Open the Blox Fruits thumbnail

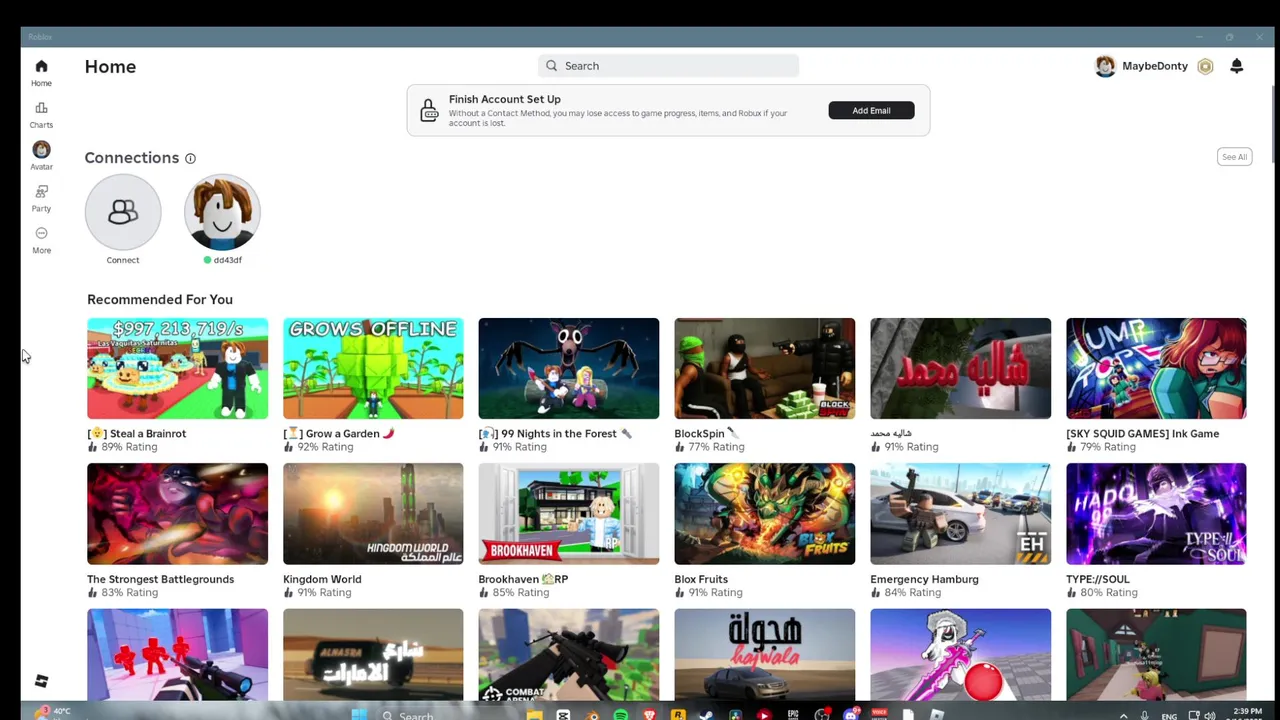[x=765, y=514]
